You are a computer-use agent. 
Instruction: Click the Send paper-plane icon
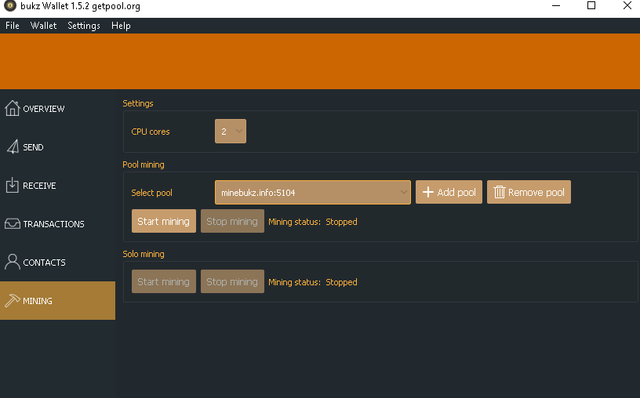(13, 147)
